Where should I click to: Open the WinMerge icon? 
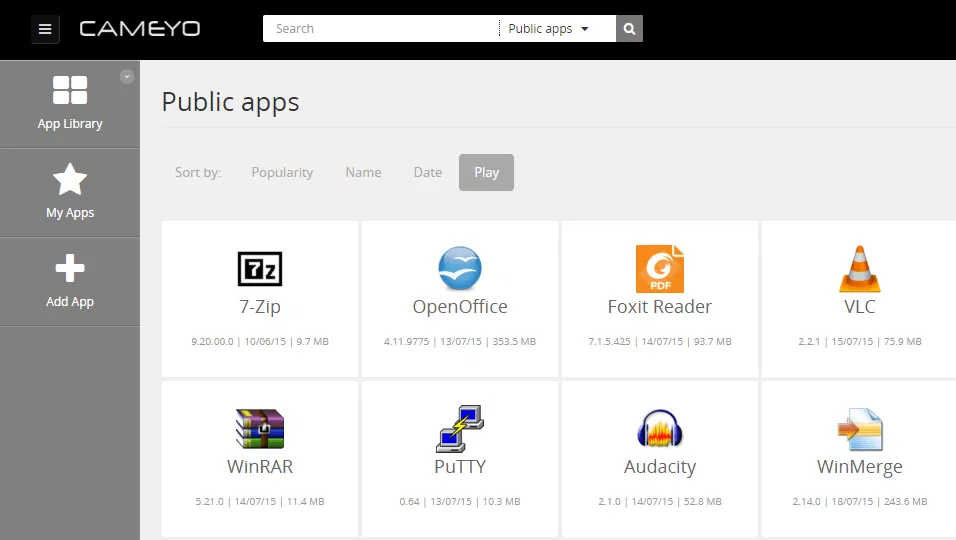(x=860, y=429)
